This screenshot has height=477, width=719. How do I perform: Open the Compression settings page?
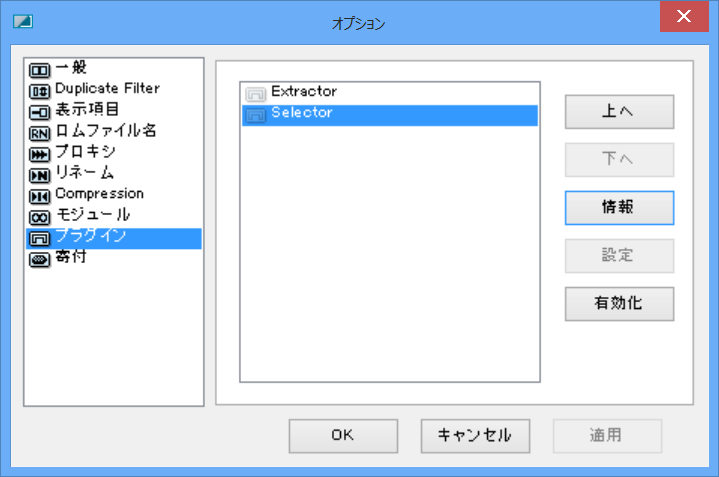coord(100,194)
